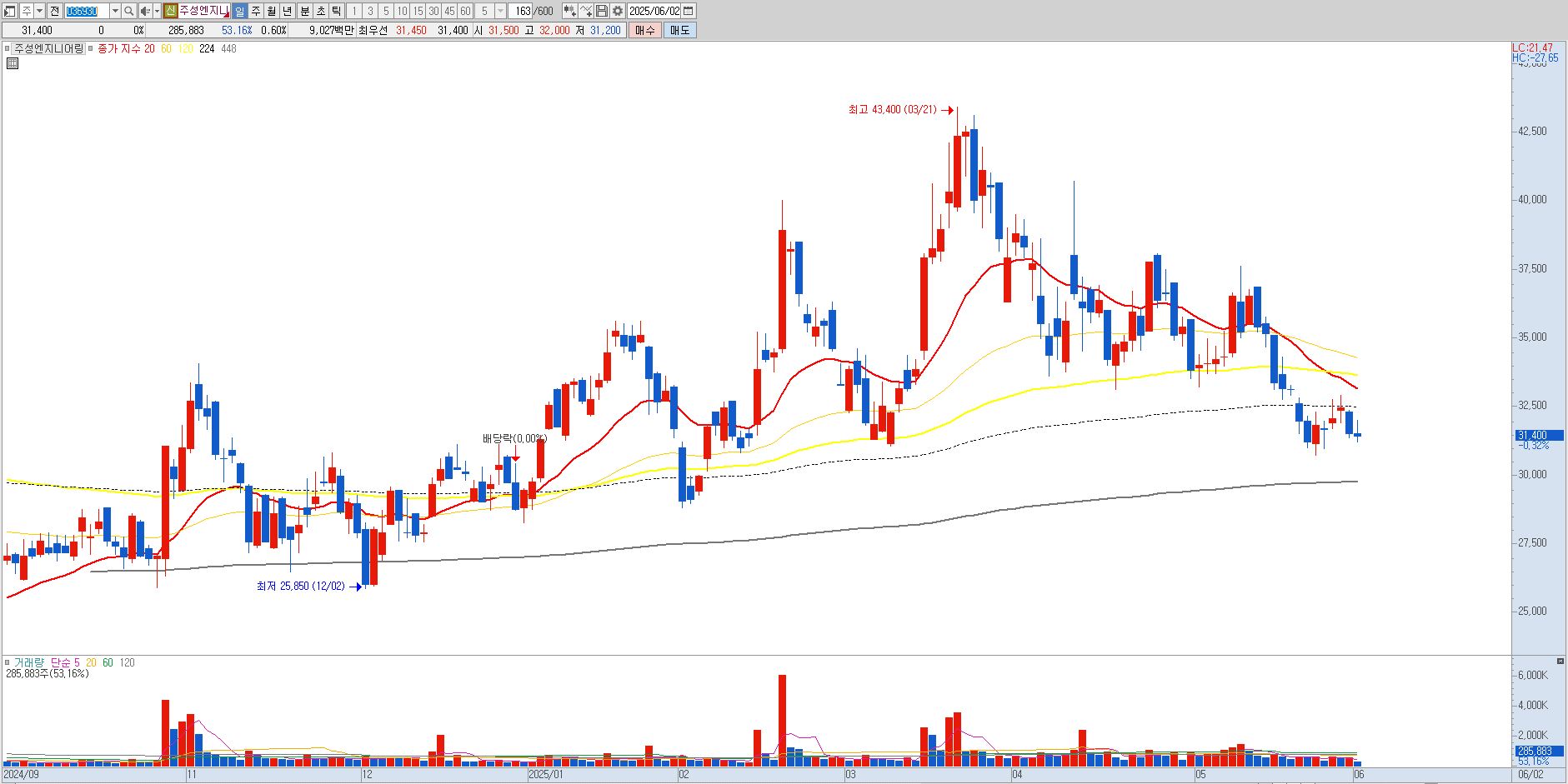
Task: Select the 60 interval preset
Action: pyautogui.click(x=465, y=11)
